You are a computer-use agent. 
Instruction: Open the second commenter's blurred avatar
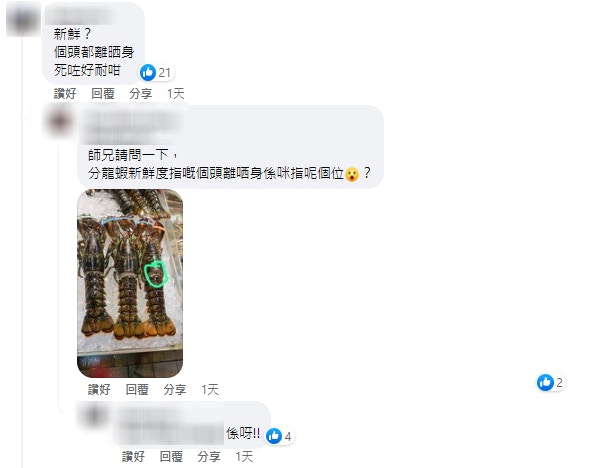click(x=59, y=121)
